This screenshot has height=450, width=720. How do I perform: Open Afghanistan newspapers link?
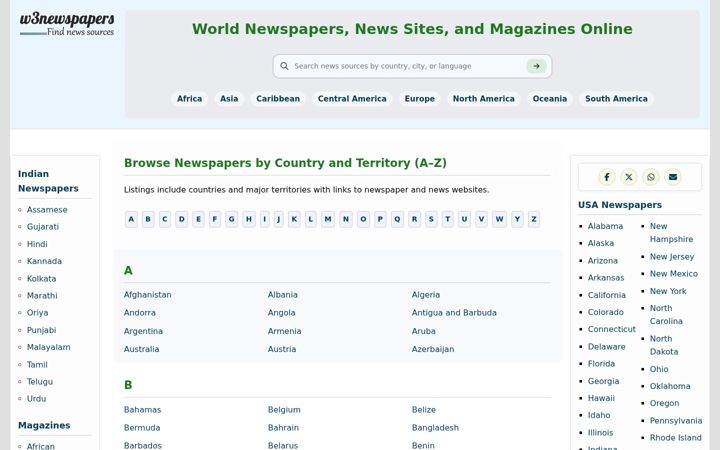coord(147,295)
